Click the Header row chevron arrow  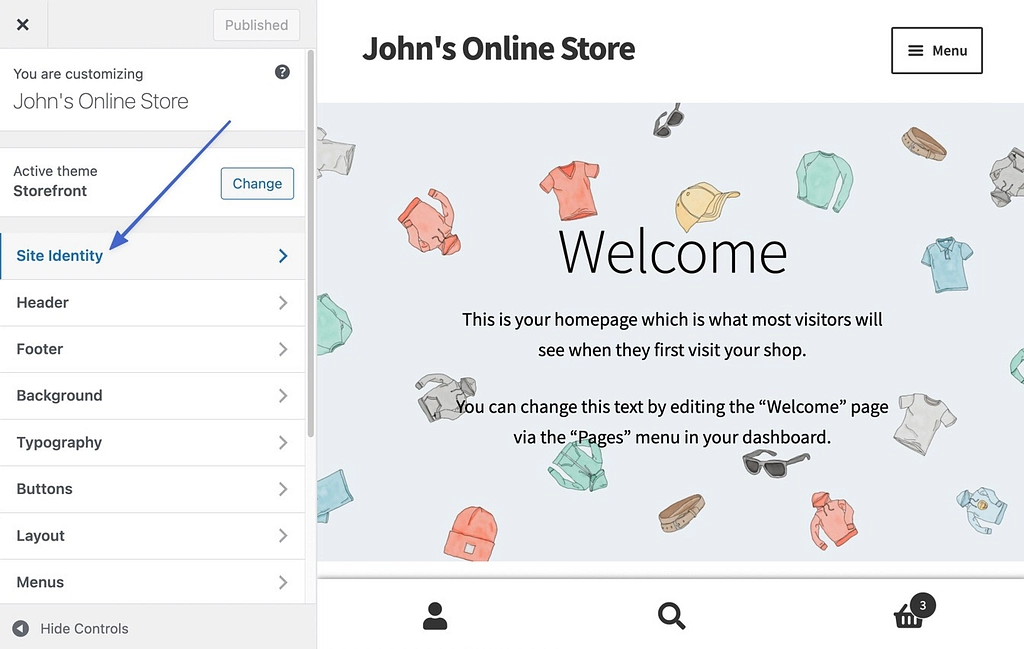(283, 303)
